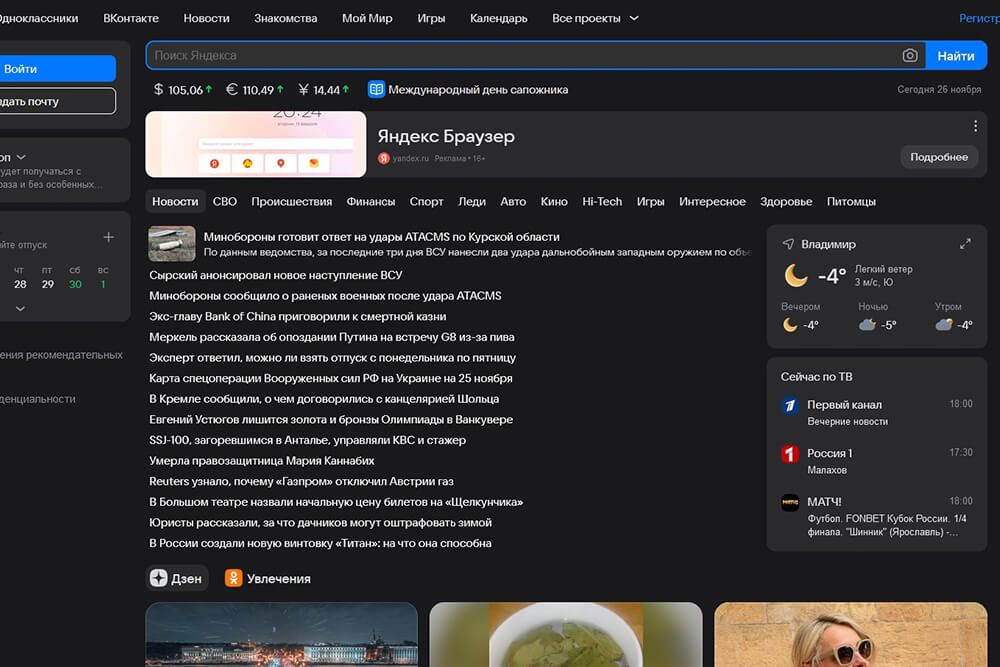Open the Питомцы tab
1000x667 pixels.
(x=851, y=202)
